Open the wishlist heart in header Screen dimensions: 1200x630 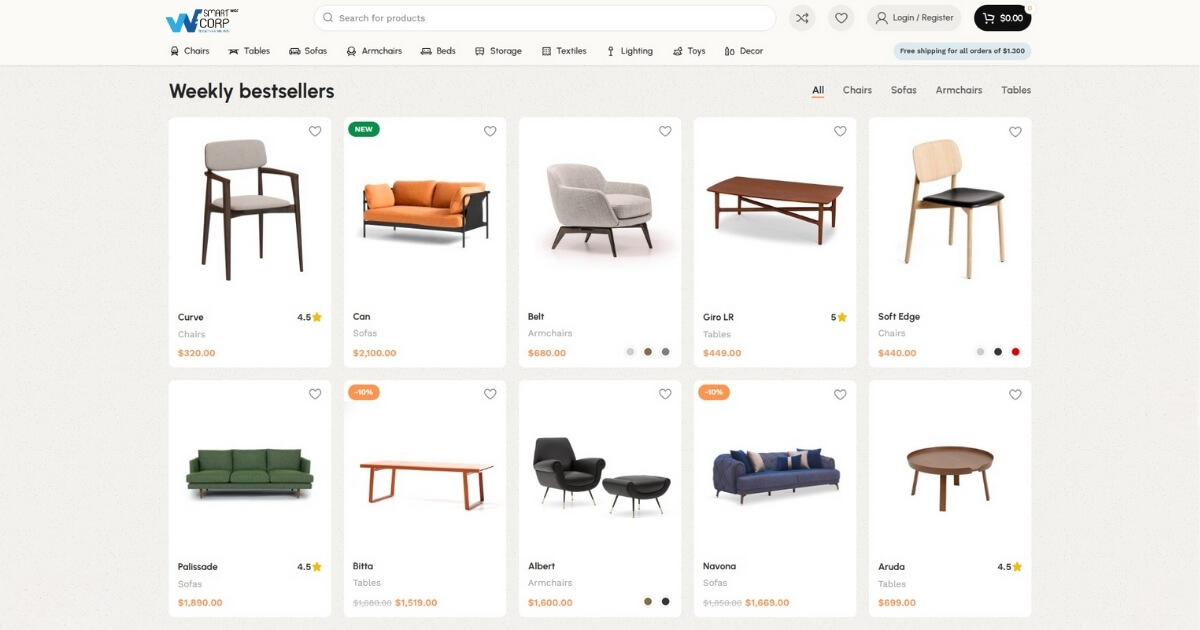click(x=841, y=18)
